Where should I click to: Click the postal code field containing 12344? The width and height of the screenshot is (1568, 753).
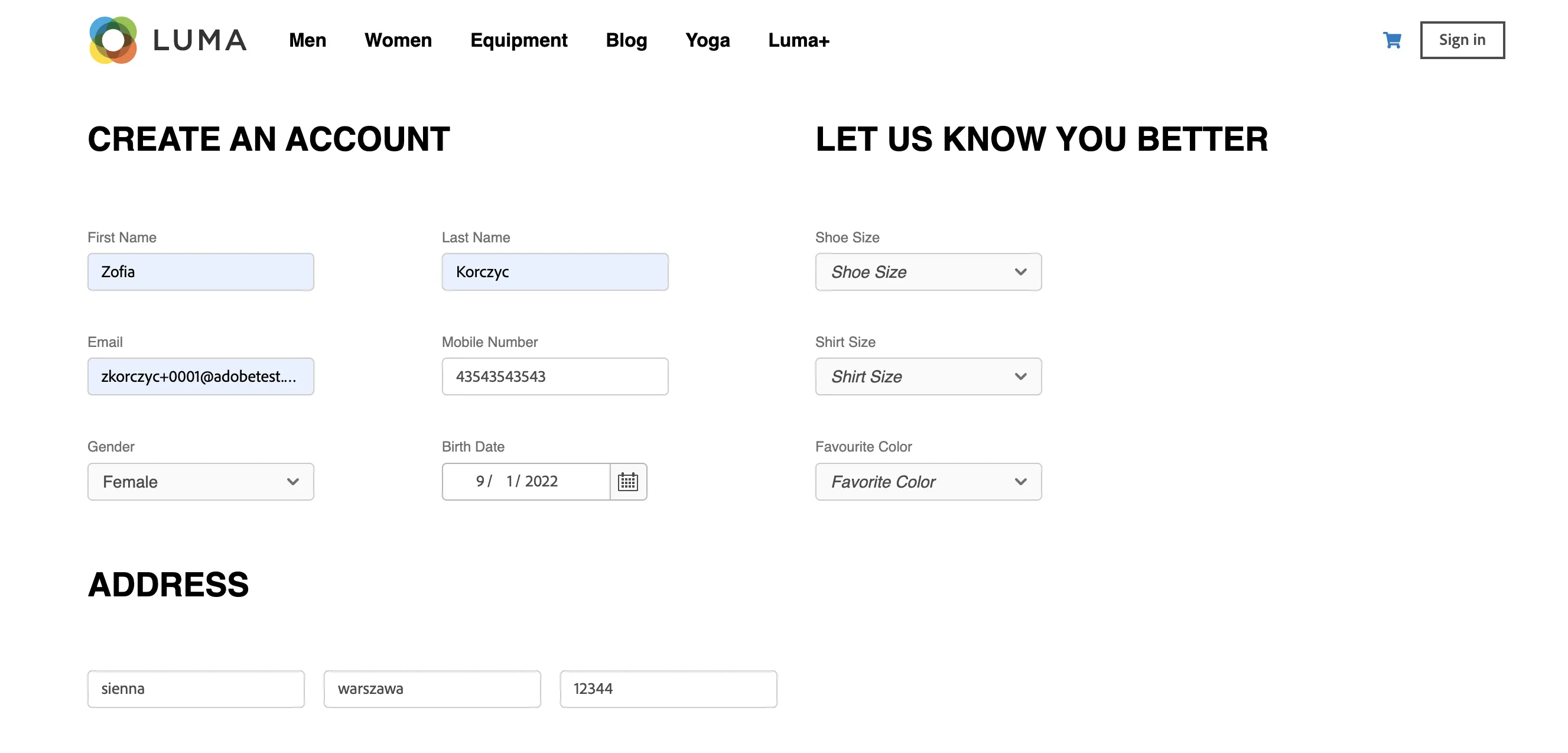[x=668, y=689]
